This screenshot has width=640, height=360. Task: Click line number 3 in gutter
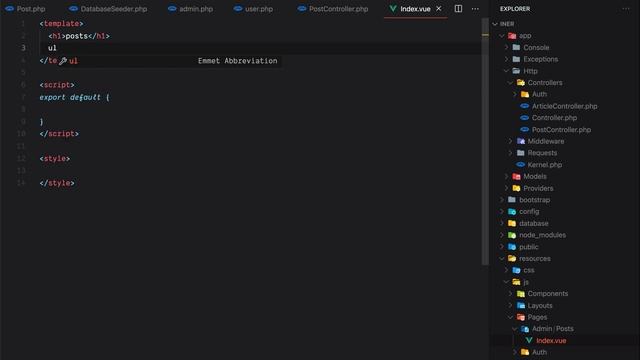coord(23,48)
